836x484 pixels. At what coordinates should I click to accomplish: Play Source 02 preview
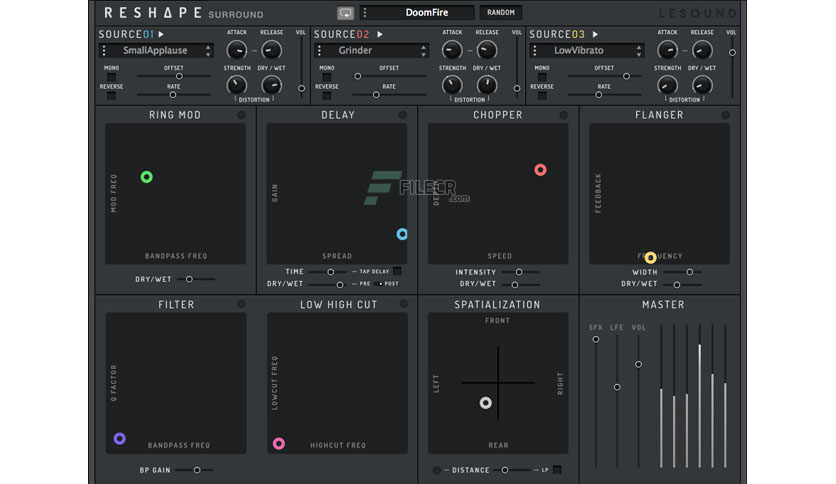[380, 34]
